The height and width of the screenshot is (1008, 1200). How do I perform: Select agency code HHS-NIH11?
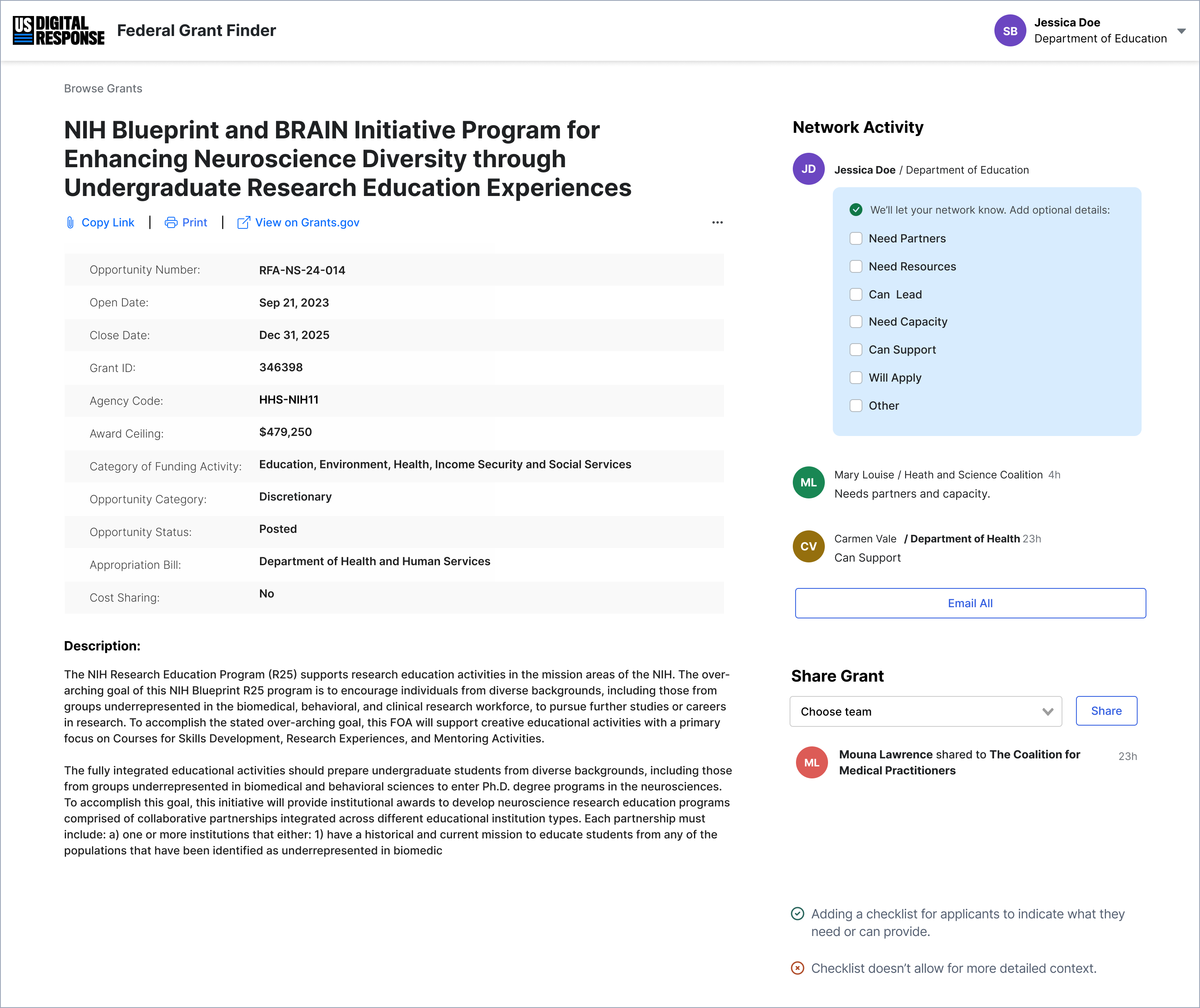[289, 400]
